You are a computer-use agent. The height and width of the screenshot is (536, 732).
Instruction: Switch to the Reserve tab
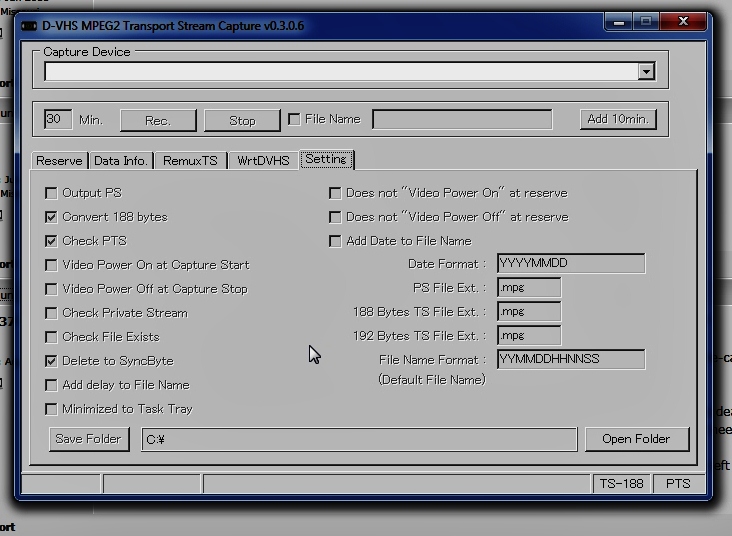pyautogui.click(x=59, y=161)
